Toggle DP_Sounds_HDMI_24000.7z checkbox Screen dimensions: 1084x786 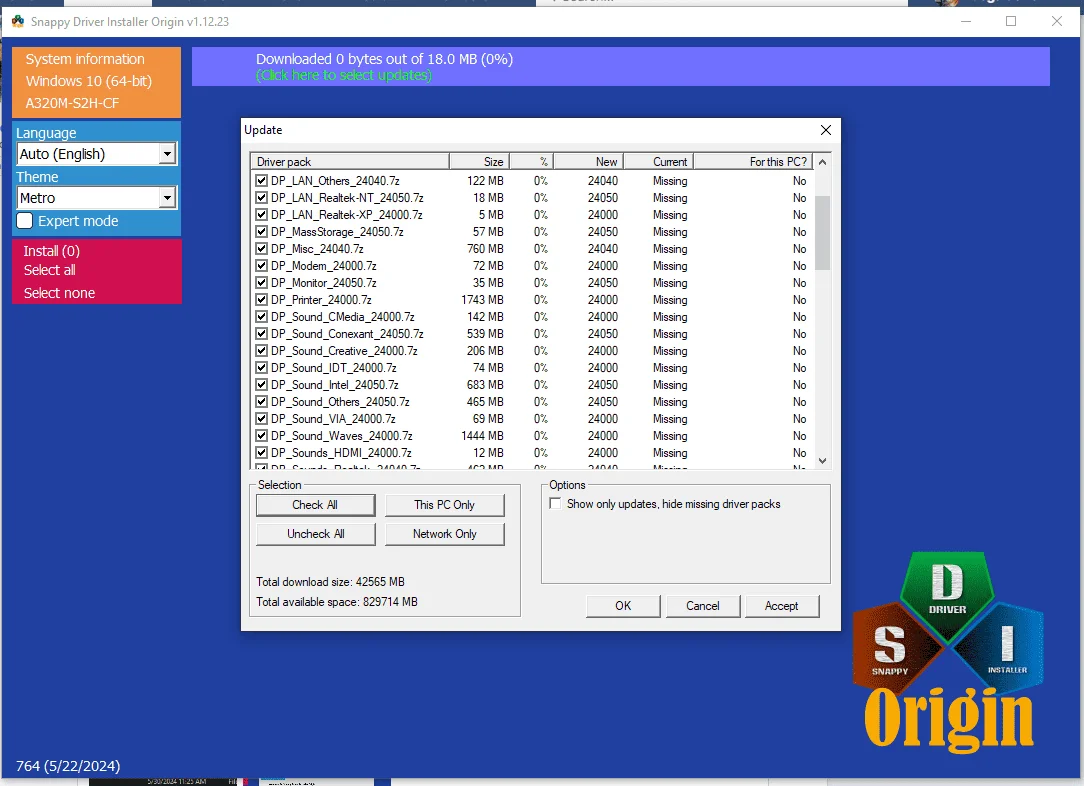261,453
